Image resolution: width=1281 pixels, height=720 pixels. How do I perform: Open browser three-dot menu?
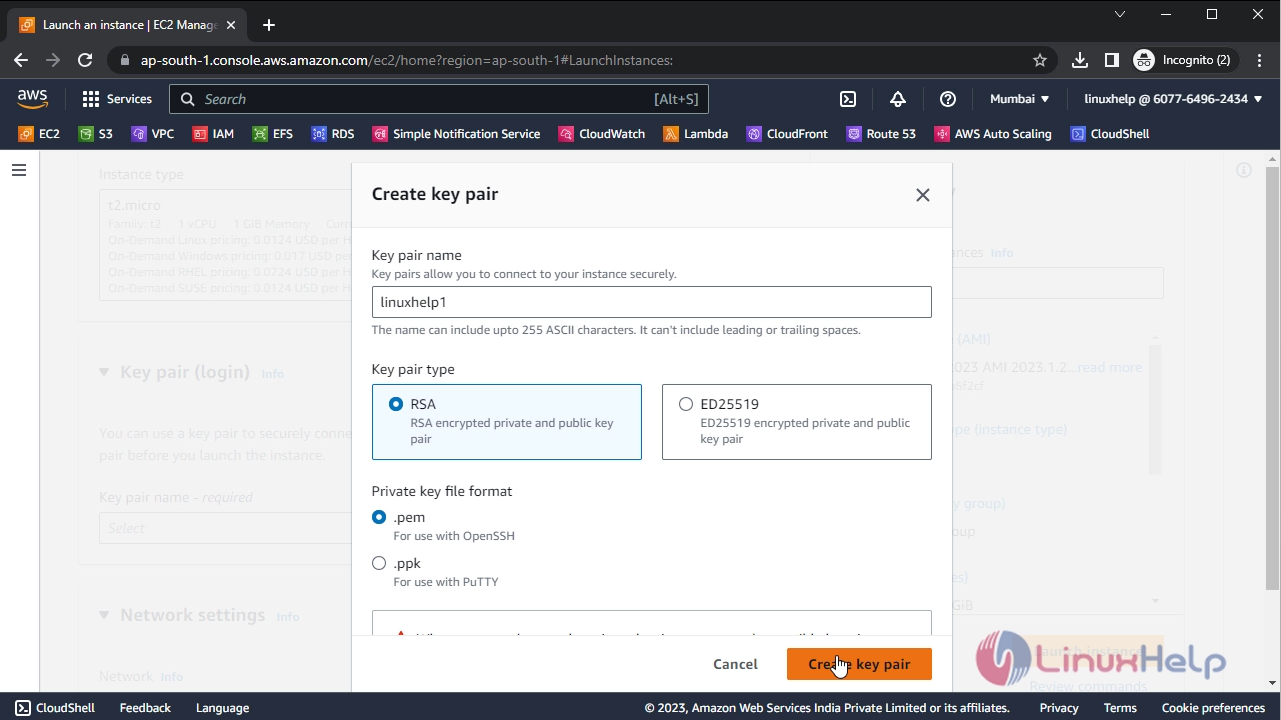1258,60
